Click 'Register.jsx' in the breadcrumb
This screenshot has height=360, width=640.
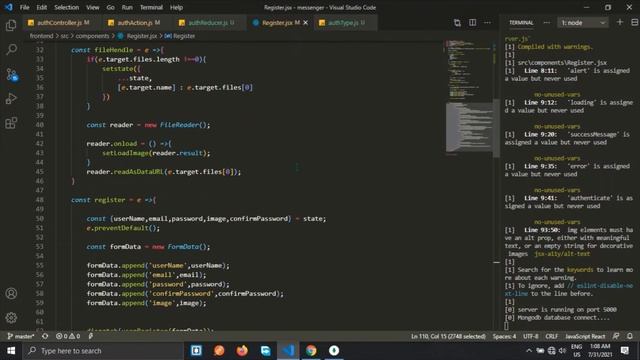click(x=141, y=36)
